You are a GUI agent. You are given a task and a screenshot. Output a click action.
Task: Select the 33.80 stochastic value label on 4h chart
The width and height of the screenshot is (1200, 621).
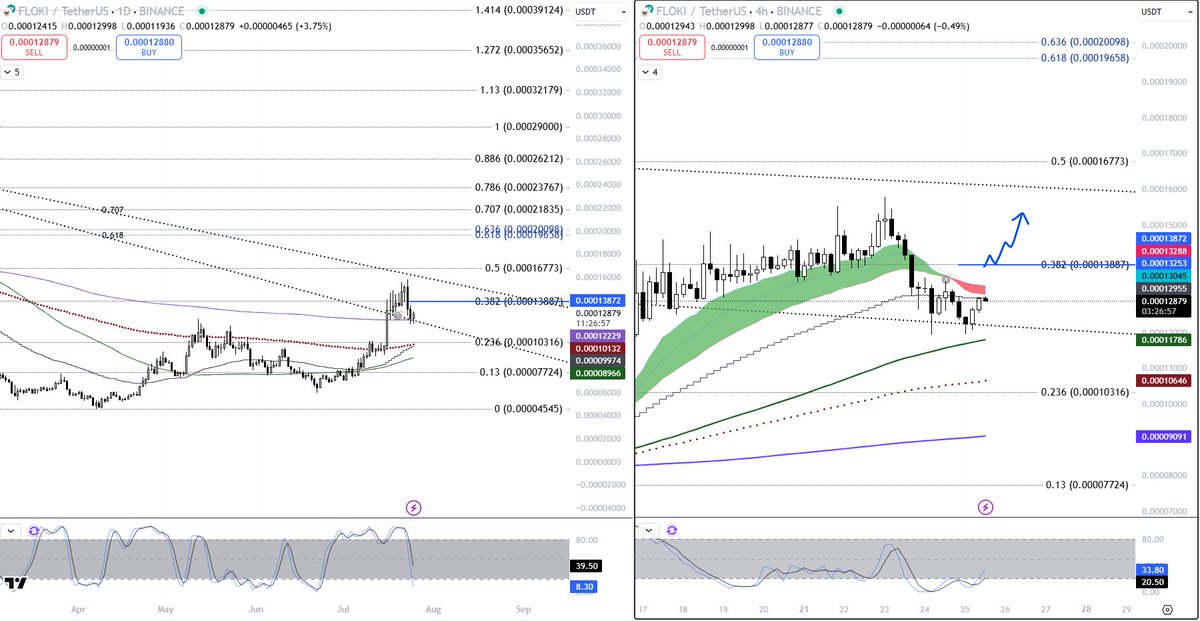point(1151,570)
